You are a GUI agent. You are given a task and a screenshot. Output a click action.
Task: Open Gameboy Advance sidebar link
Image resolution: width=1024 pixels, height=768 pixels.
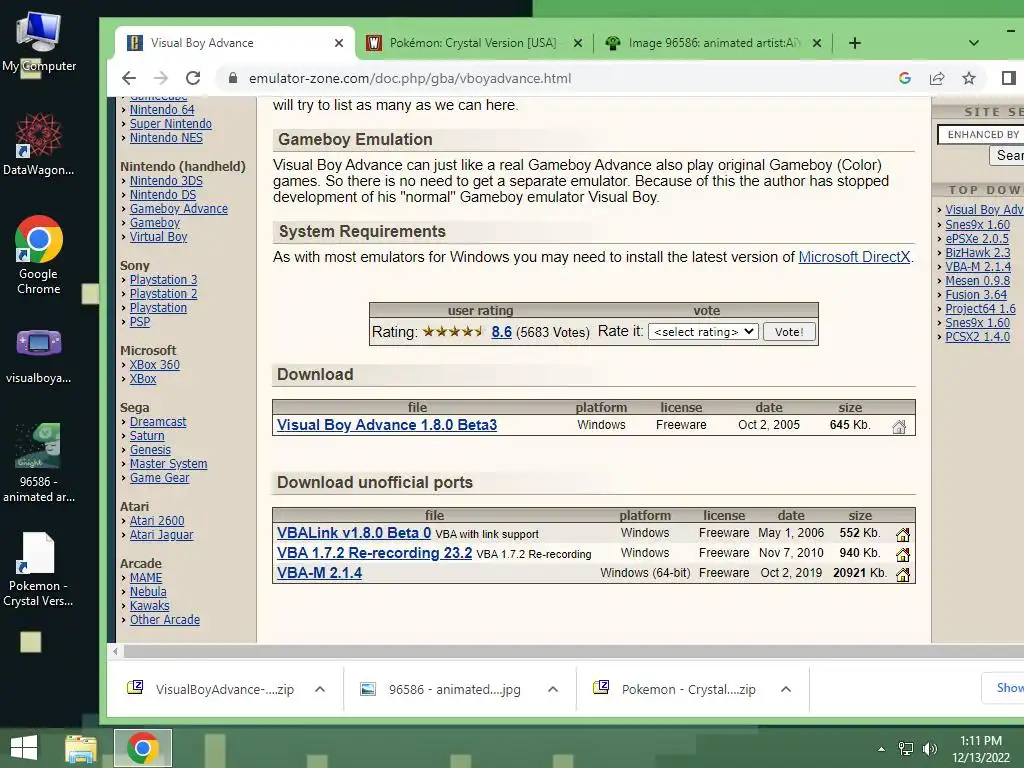pos(179,209)
